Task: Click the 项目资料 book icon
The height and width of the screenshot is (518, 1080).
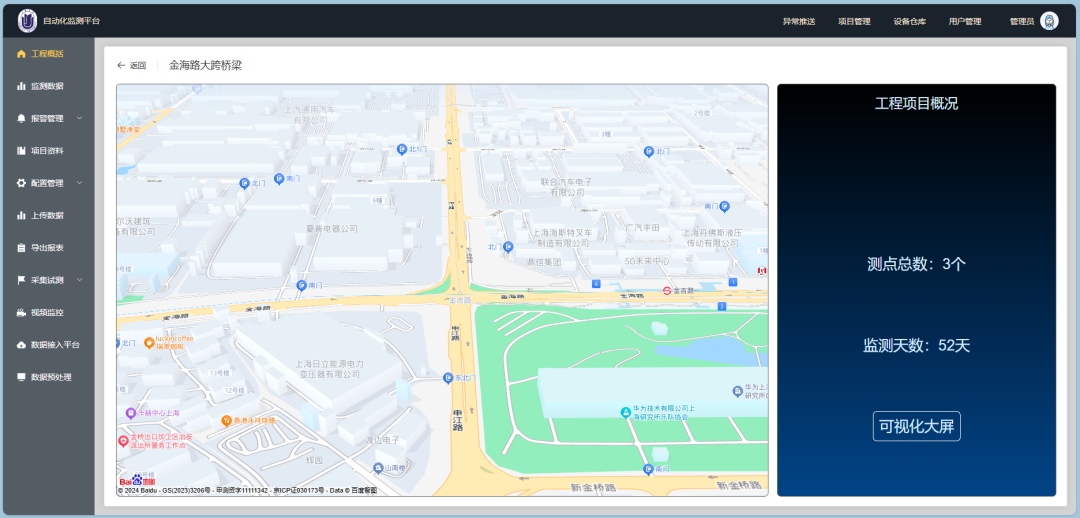Action: pos(21,150)
